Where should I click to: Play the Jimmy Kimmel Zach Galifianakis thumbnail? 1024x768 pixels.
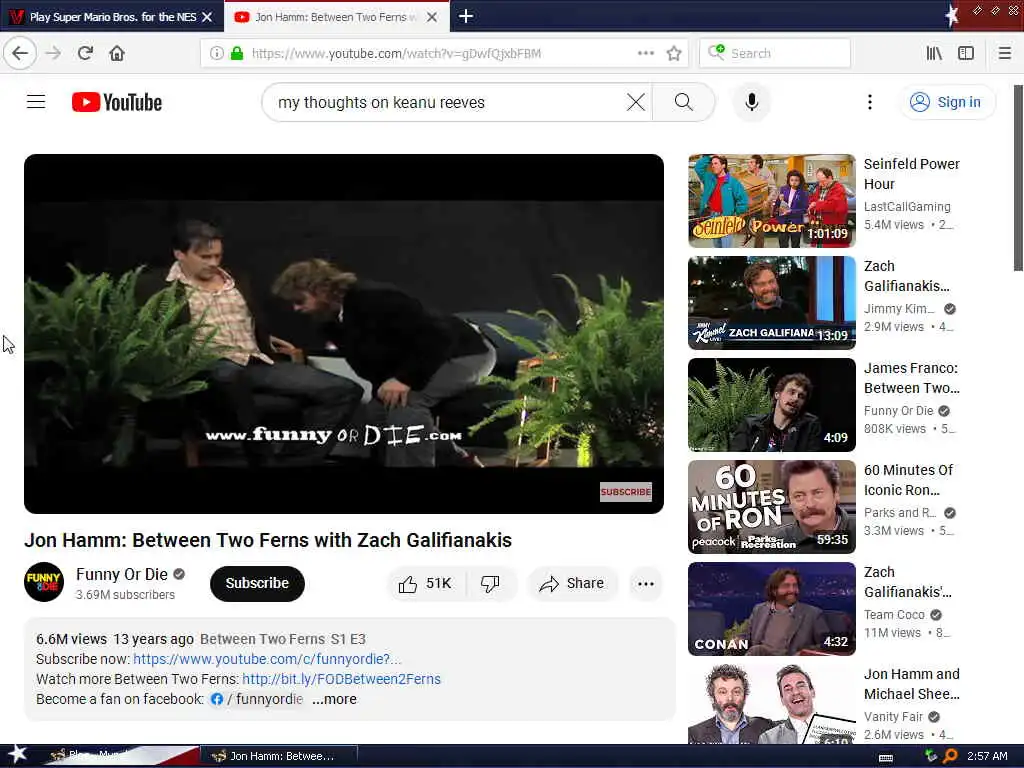click(x=771, y=302)
